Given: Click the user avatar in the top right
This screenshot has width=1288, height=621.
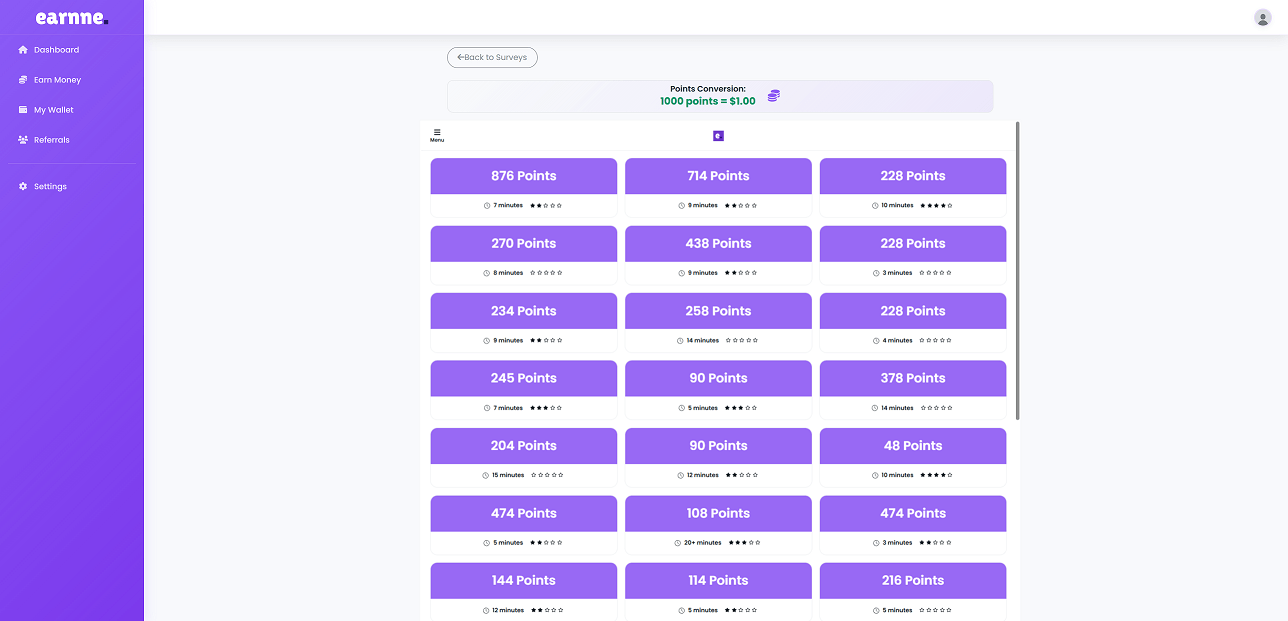Looking at the screenshot, I should point(1262,17).
